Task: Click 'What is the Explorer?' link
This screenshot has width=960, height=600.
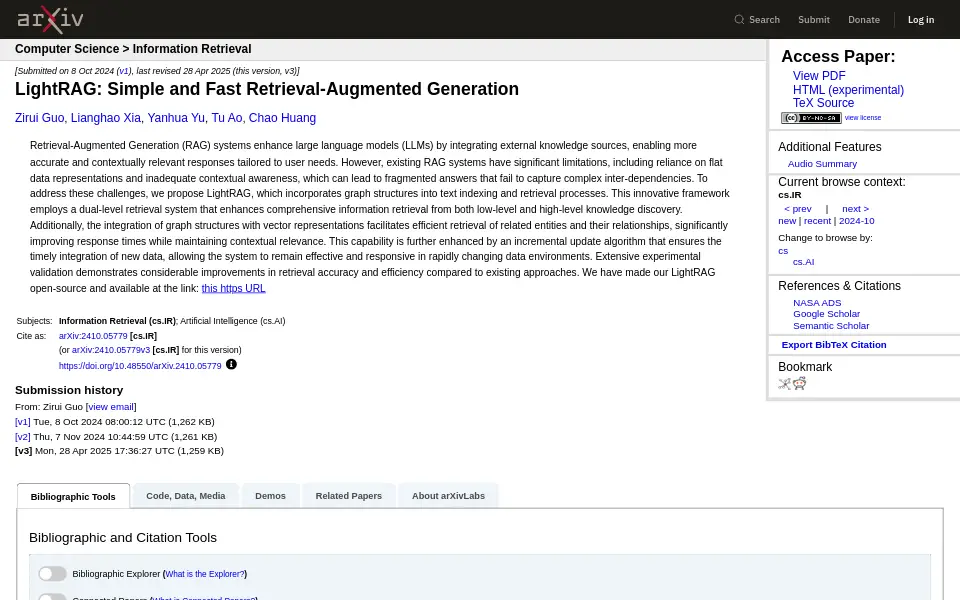Action: pos(204,574)
